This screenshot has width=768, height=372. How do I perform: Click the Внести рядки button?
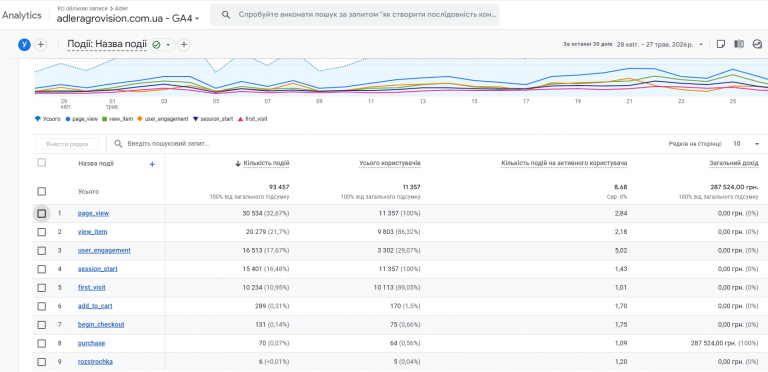[x=67, y=144]
